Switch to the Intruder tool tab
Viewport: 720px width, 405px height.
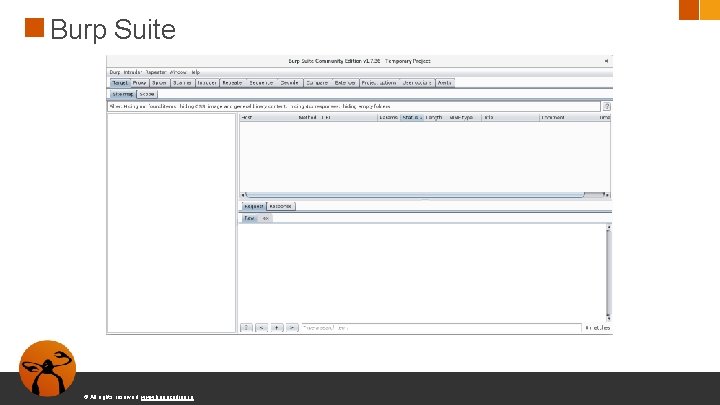pos(207,83)
